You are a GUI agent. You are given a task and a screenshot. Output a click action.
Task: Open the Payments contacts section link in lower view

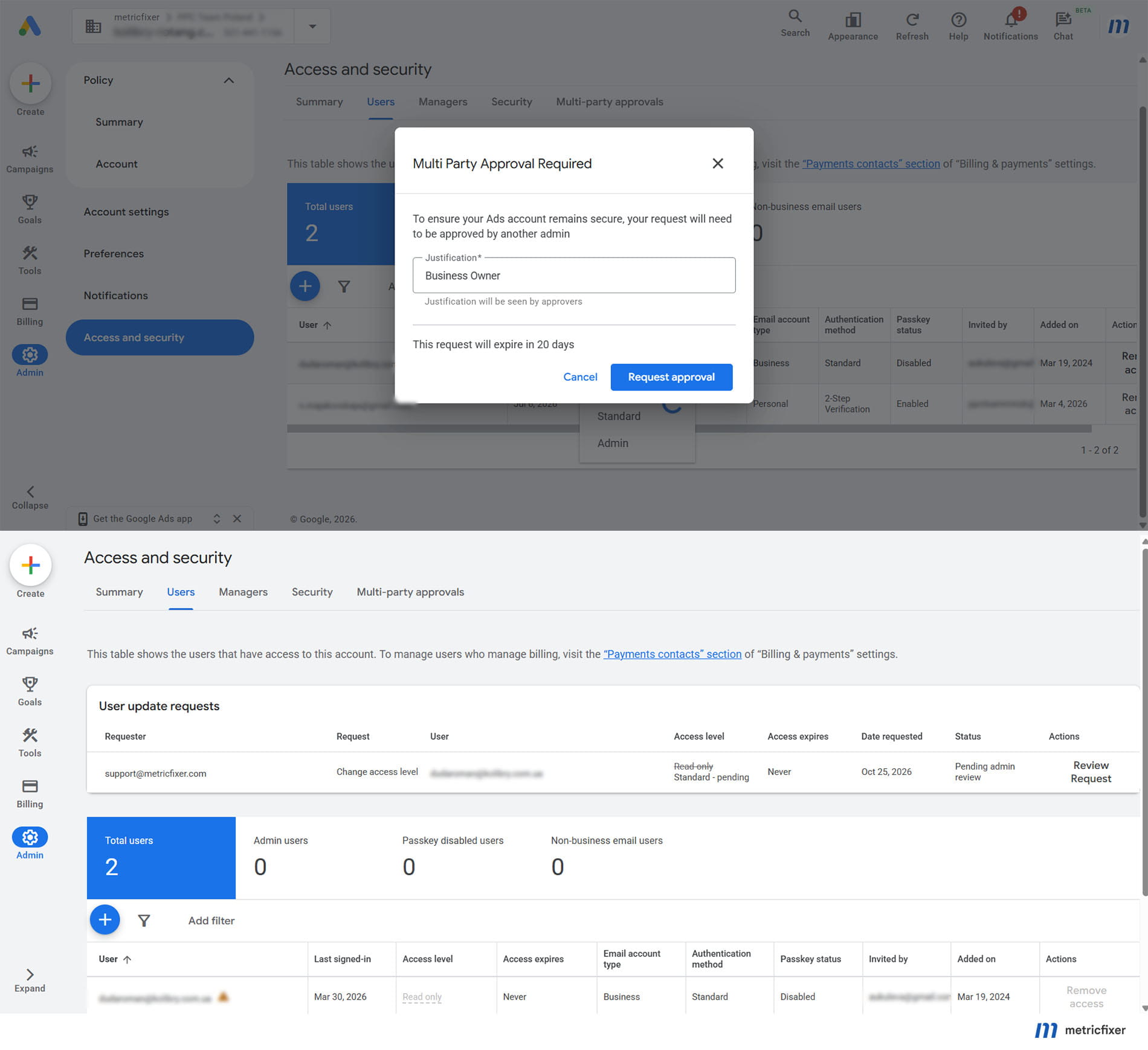(x=672, y=654)
